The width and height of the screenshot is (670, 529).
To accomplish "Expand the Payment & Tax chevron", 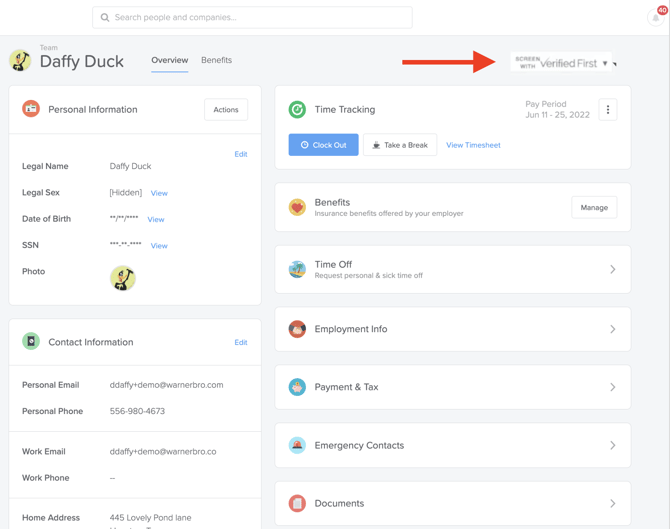I will 613,387.
